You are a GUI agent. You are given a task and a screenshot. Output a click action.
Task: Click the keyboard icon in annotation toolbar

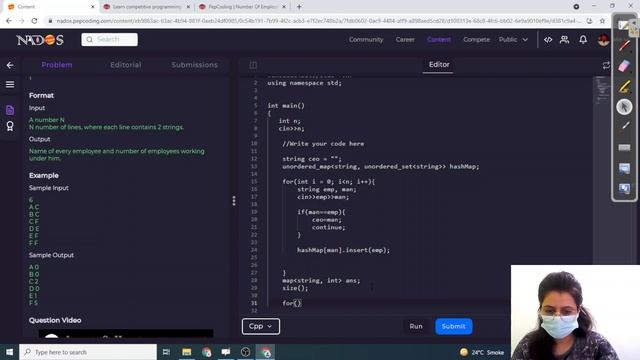coord(624,147)
